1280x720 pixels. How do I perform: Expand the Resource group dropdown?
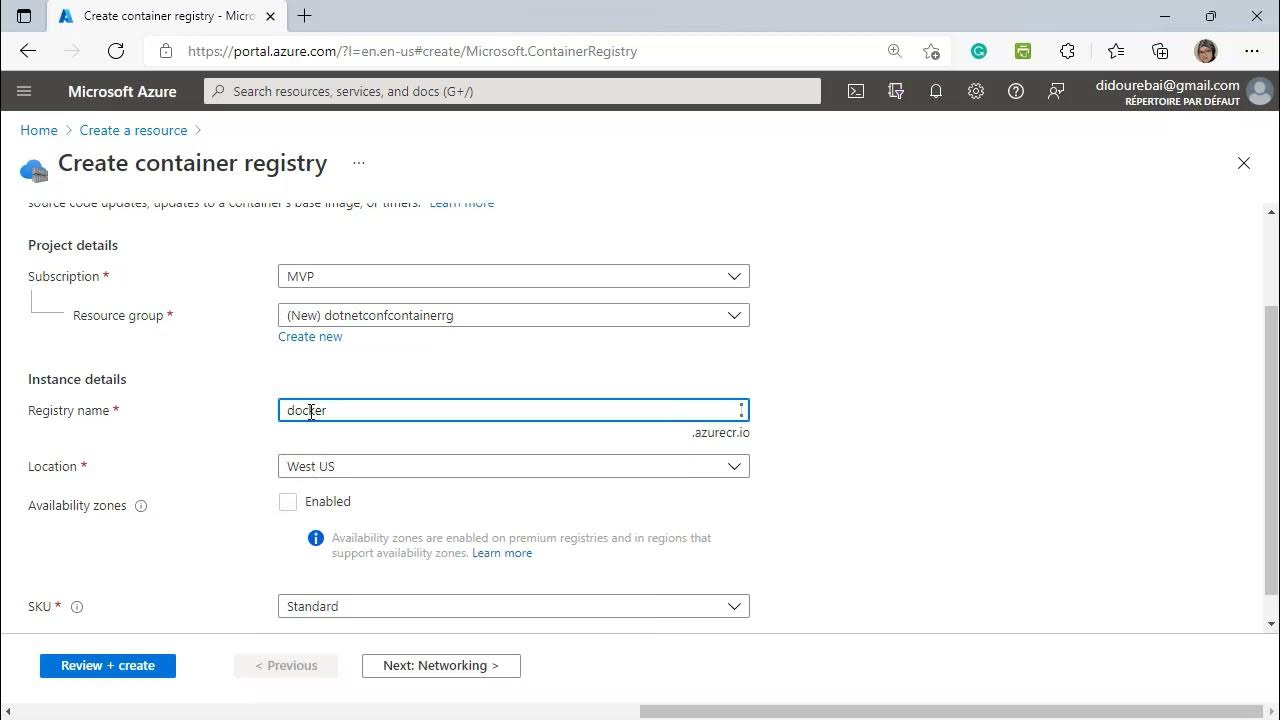click(x=514, y=315)
